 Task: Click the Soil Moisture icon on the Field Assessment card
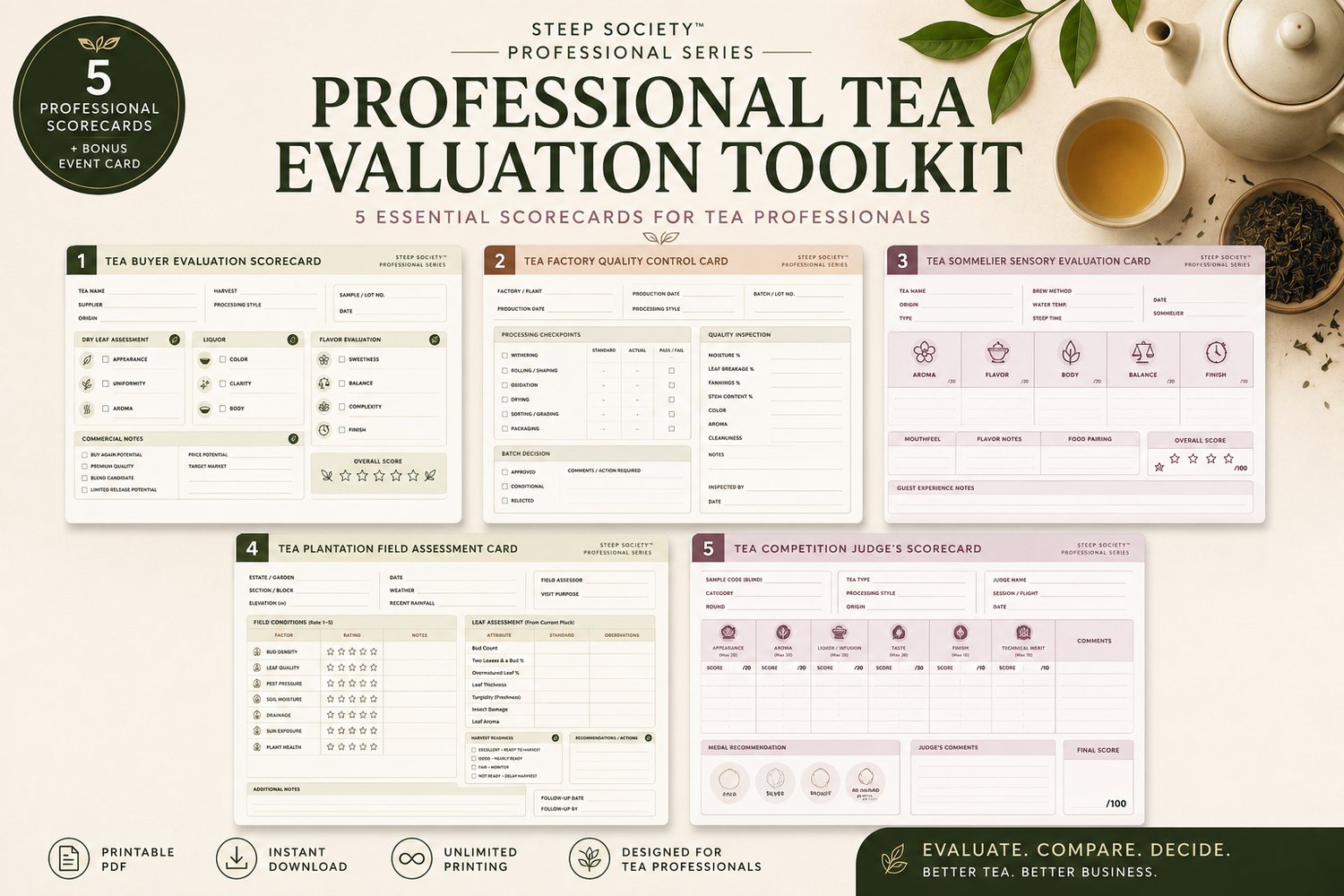coord(257,699)
